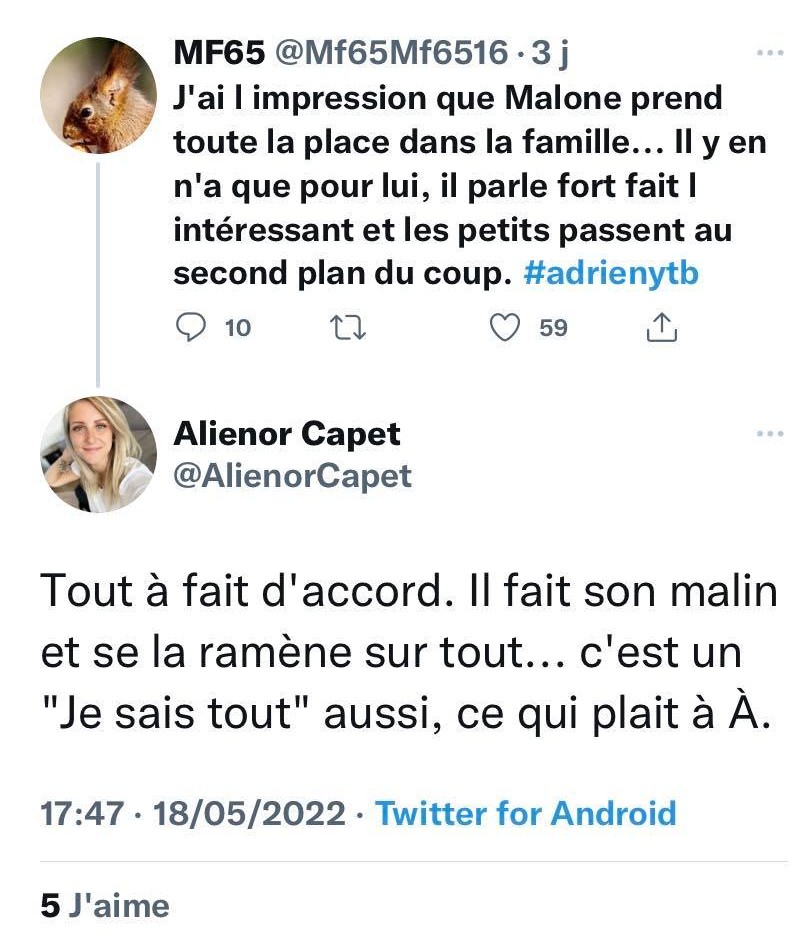Click the like count 59
This screenshot has height=944, width=808.
point(553,327)
